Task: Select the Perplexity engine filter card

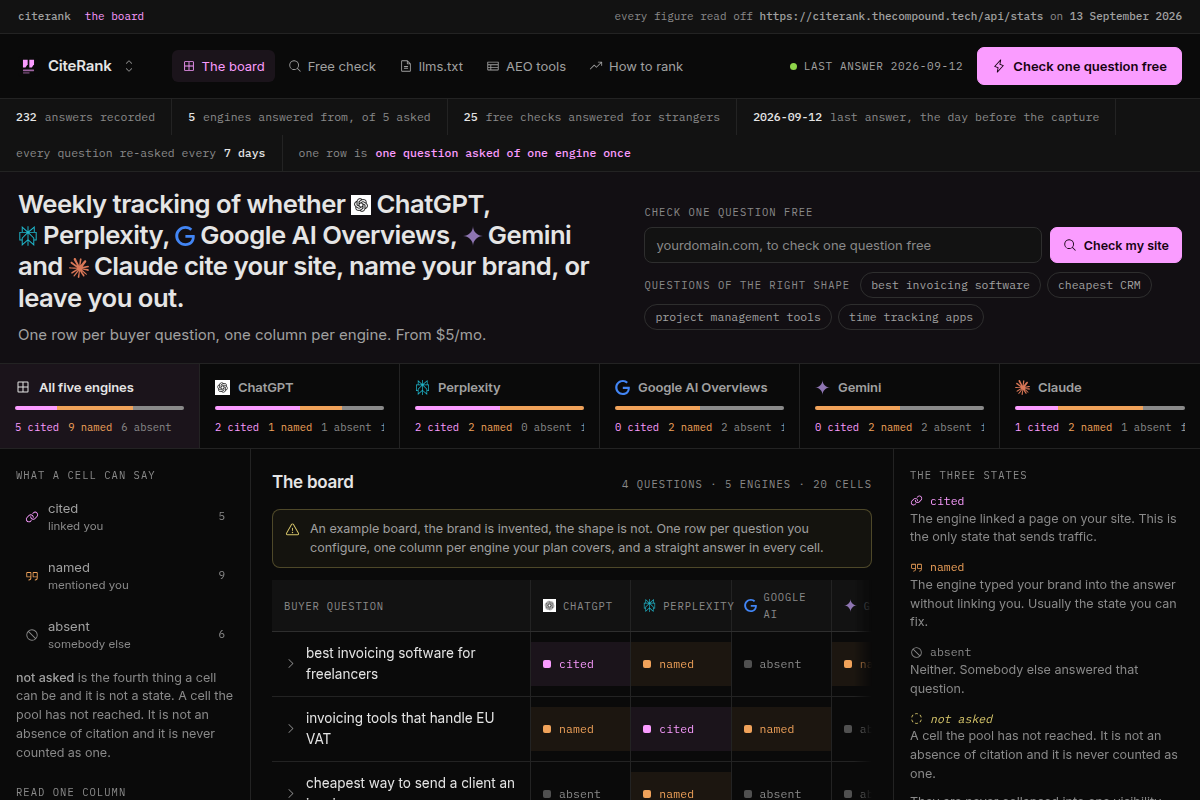Action: [x=500, y=406]
